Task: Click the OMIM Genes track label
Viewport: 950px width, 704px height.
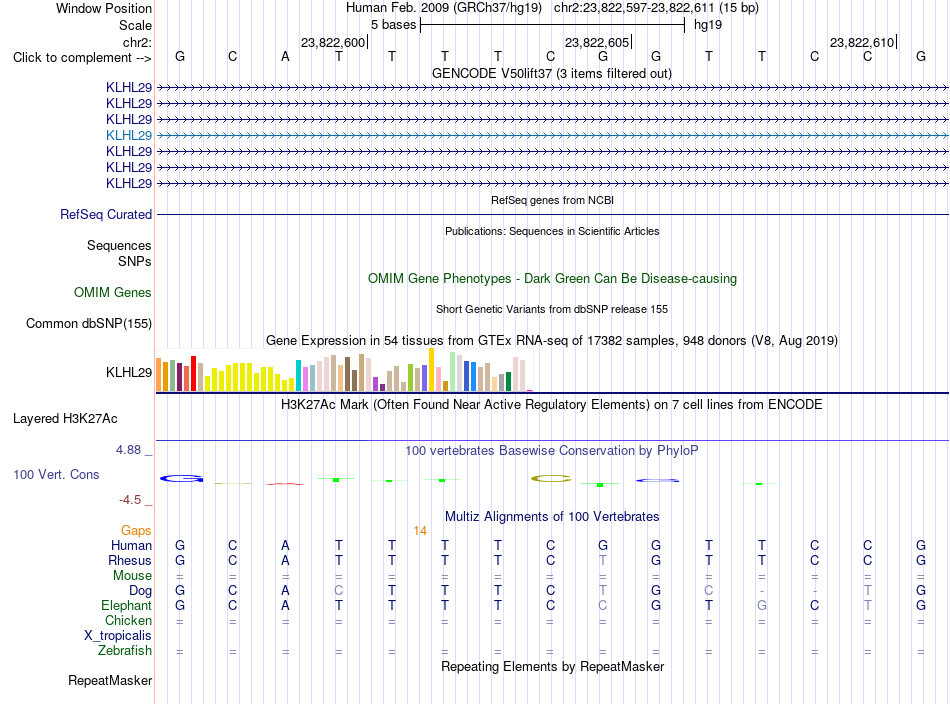Action: pos(112,293)
